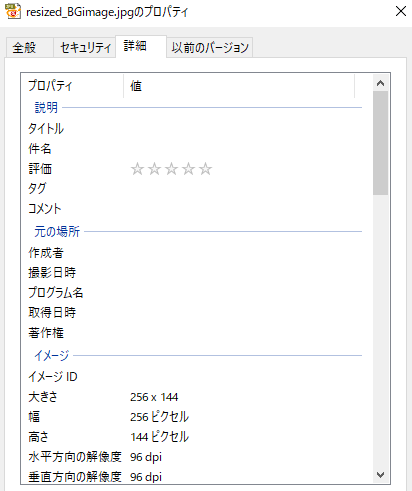This screenshot has width=412, height=491.
Task: Set rating to four stars
Action: coord(188,169)
